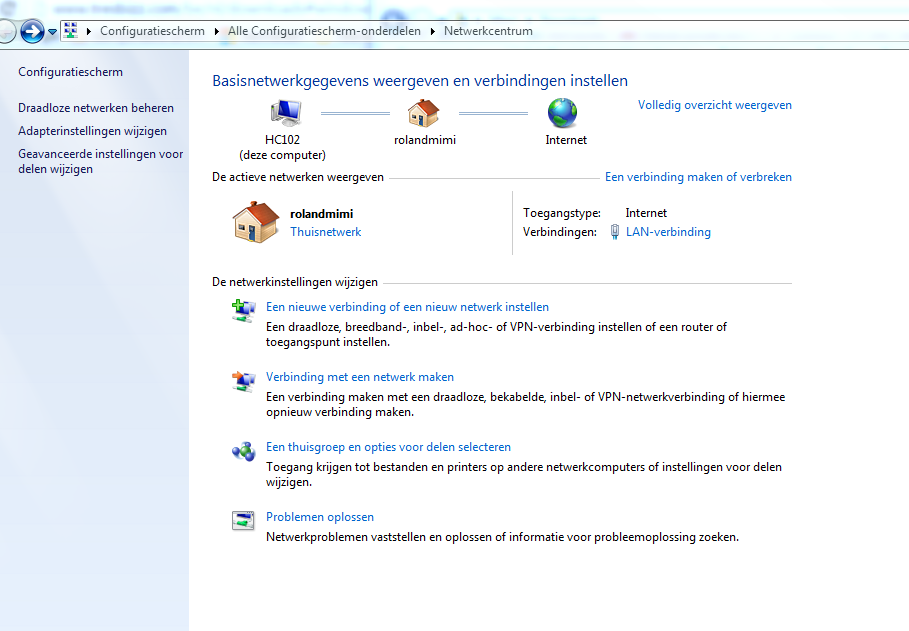Click the rolandmimi house icon in network map
This screenshot has height=631, width=909.
pyautogui.click(x=424, y=112)
